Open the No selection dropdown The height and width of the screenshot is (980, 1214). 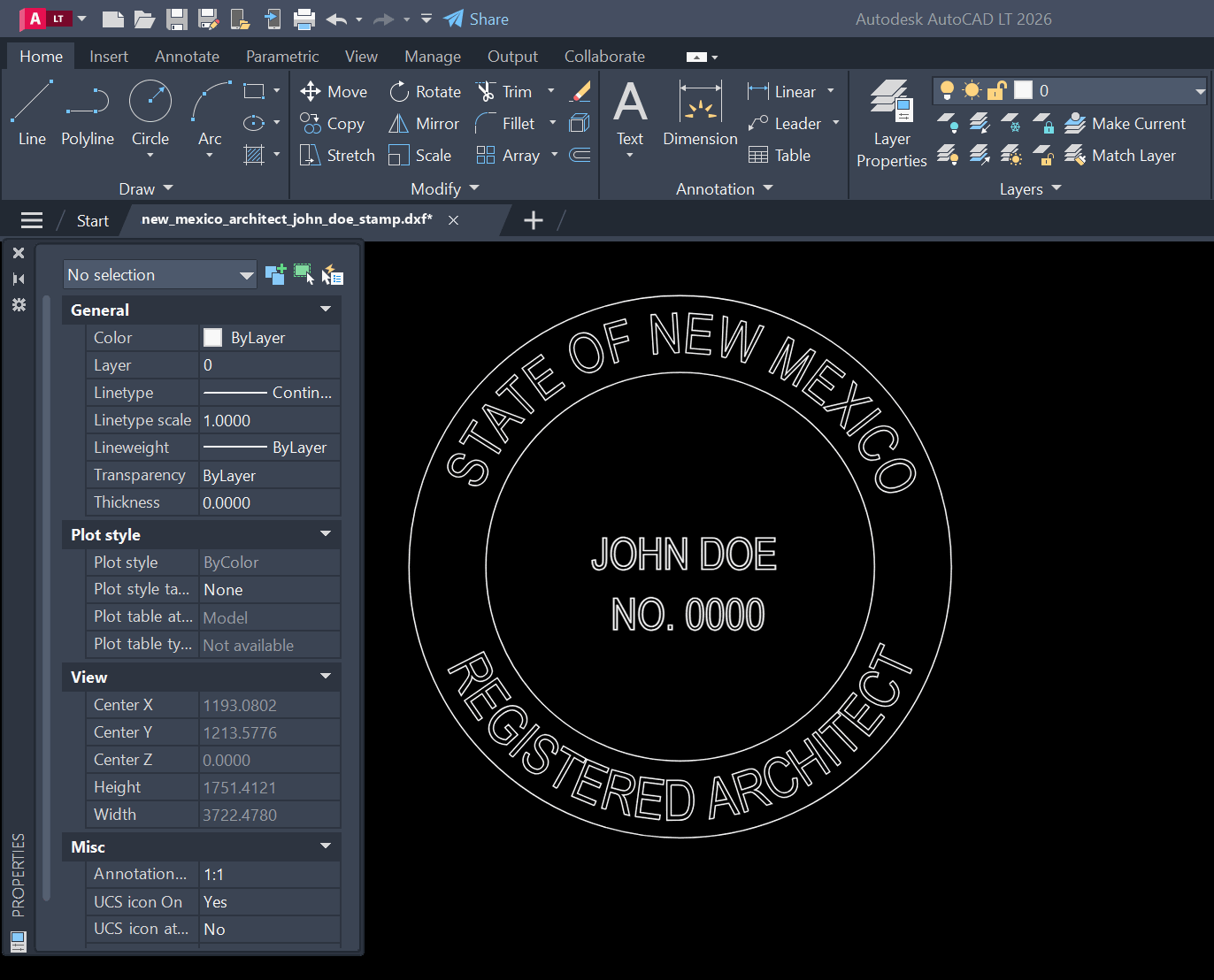pyautogui.click(x=159, y=274)
